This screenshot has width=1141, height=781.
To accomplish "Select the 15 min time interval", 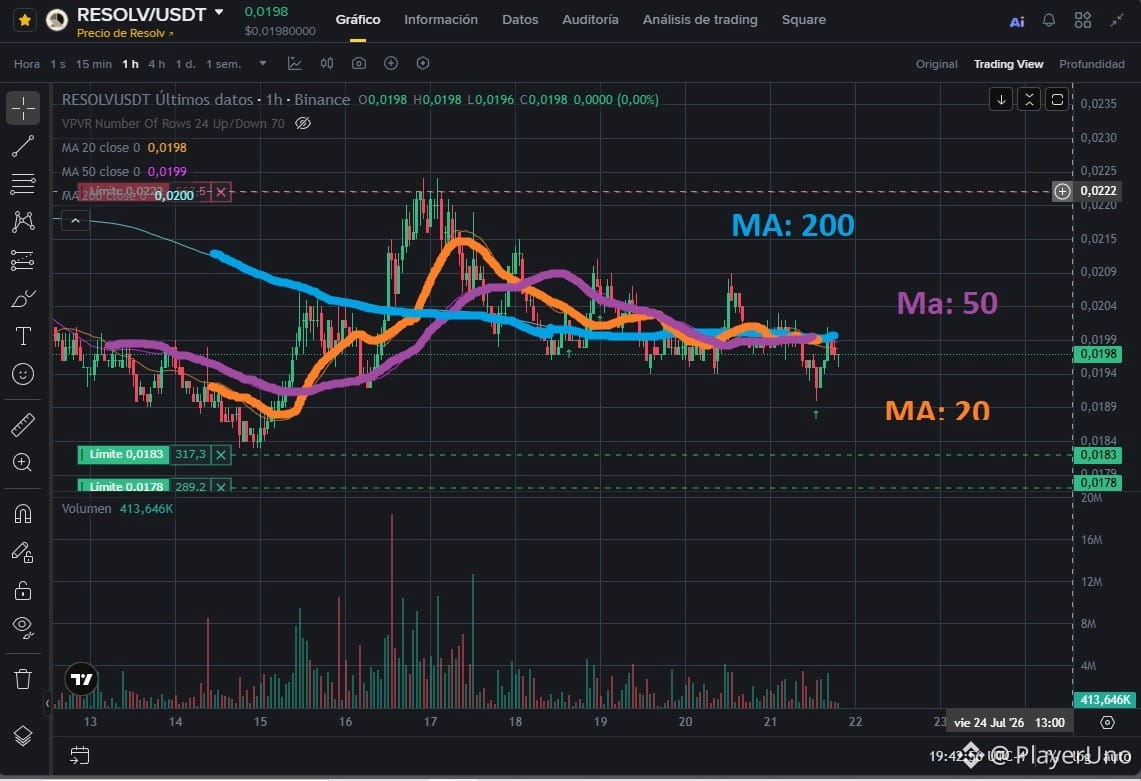I will pyautogui.click(x=94, y=64).
